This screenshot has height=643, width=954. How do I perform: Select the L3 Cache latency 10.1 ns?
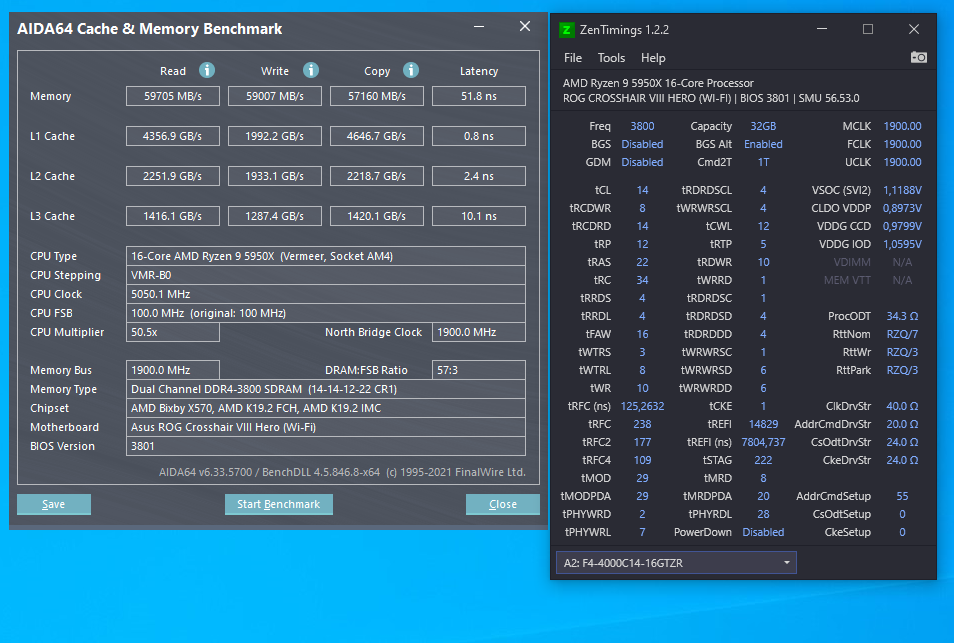479,216
